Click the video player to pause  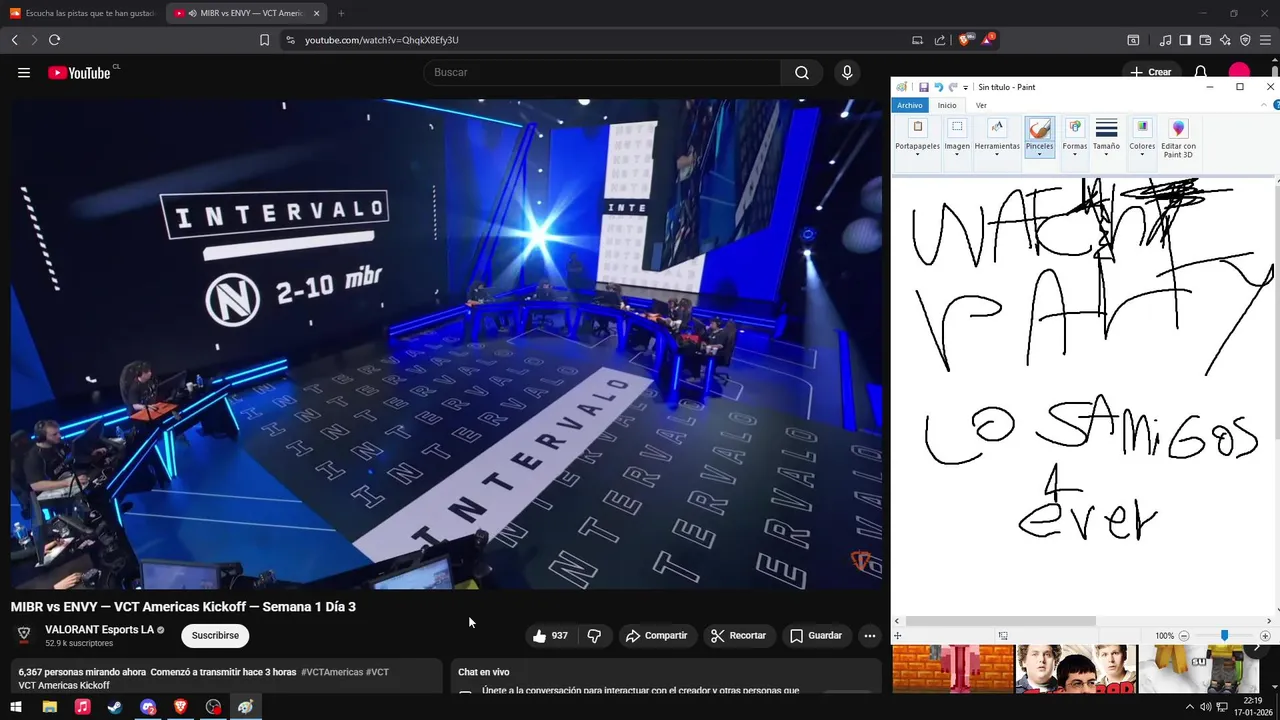(x=446, y=343)
